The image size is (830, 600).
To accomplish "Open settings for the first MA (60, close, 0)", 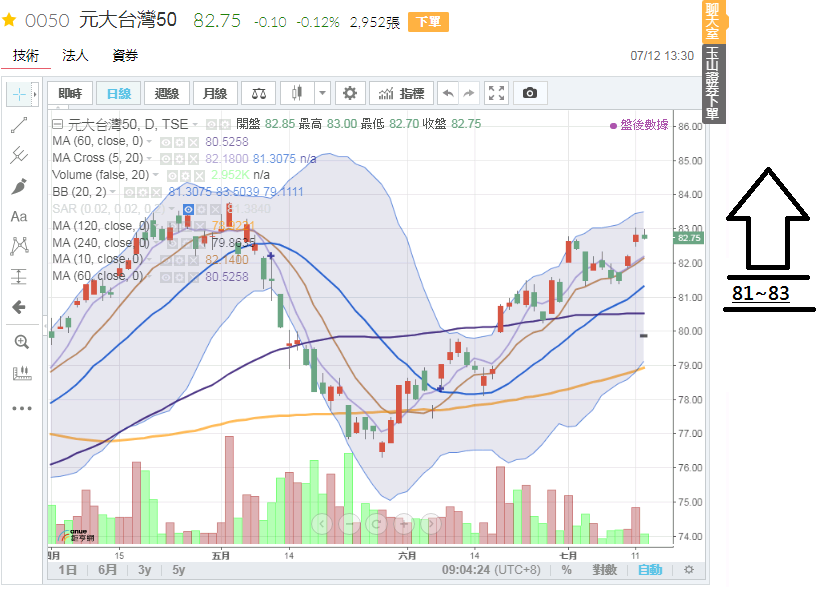I will 179,142.
